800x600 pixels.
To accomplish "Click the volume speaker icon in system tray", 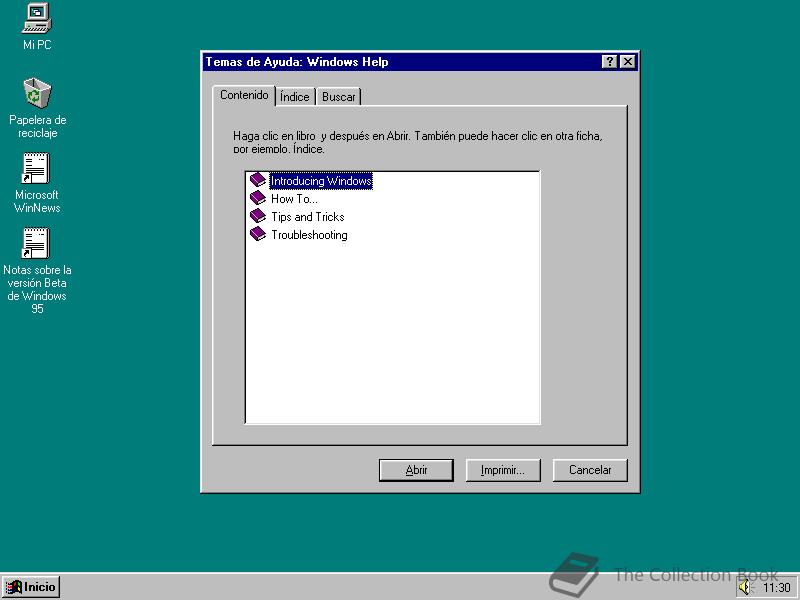I will point(745,587).
